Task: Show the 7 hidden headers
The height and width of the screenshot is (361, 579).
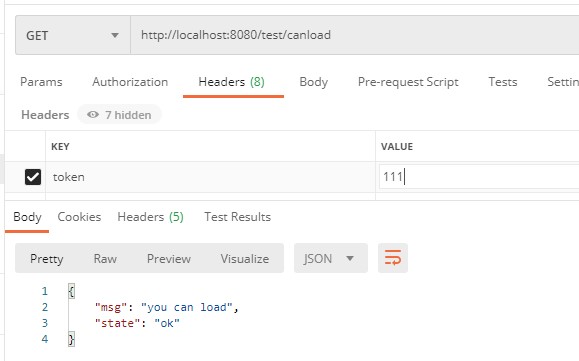Action: [119, 115]
